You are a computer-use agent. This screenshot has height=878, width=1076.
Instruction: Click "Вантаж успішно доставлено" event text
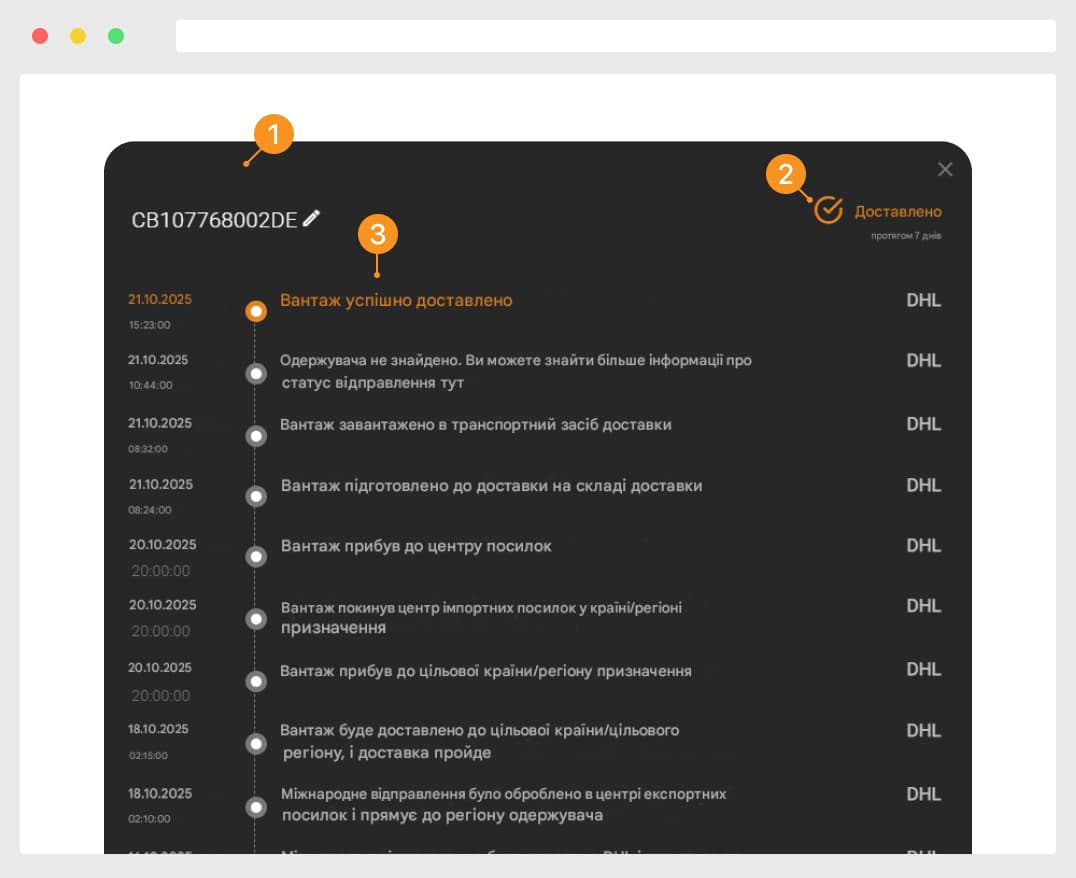(396, 300)
